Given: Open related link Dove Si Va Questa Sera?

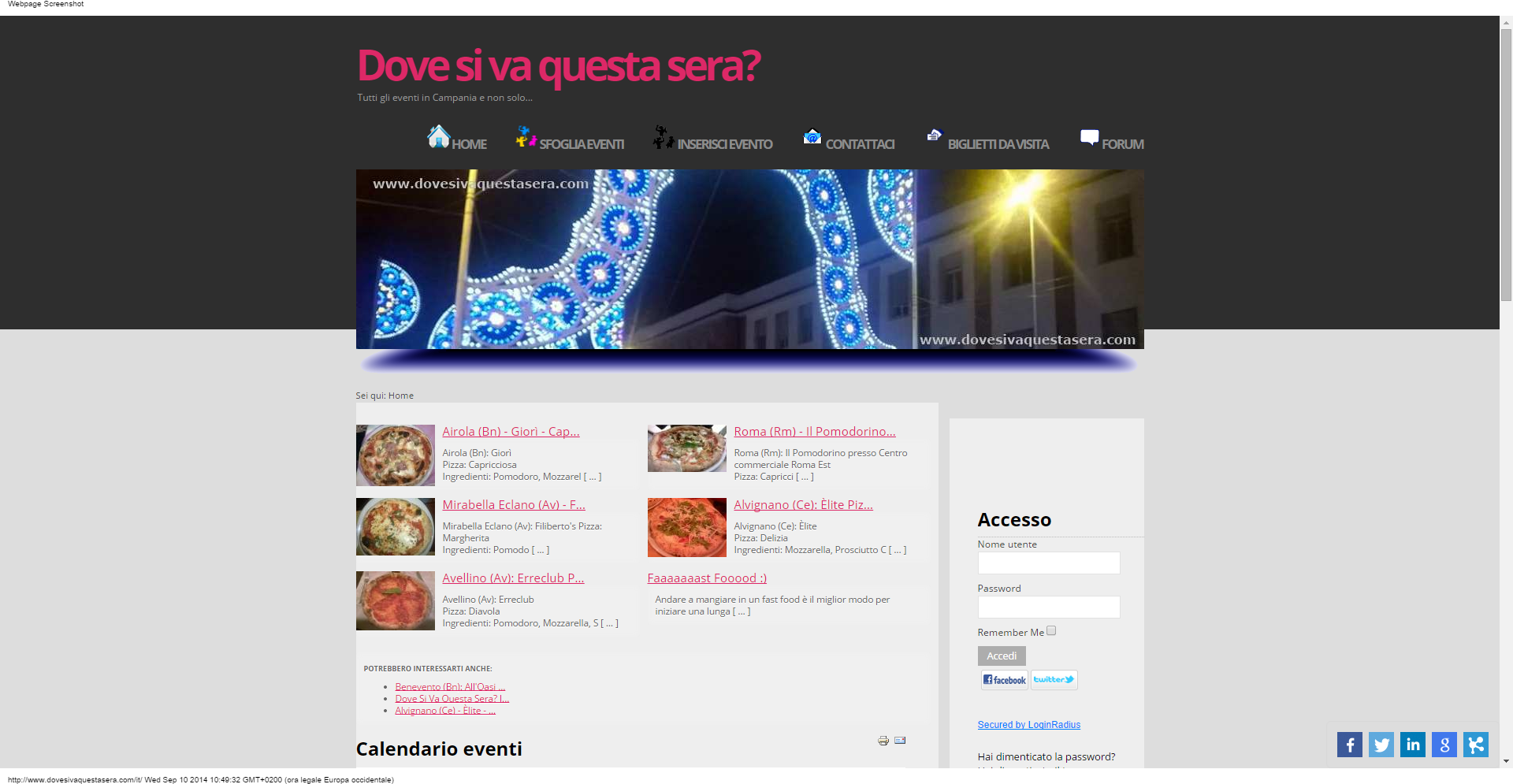Looking at the screenshot, I should (x=452, y=699).
